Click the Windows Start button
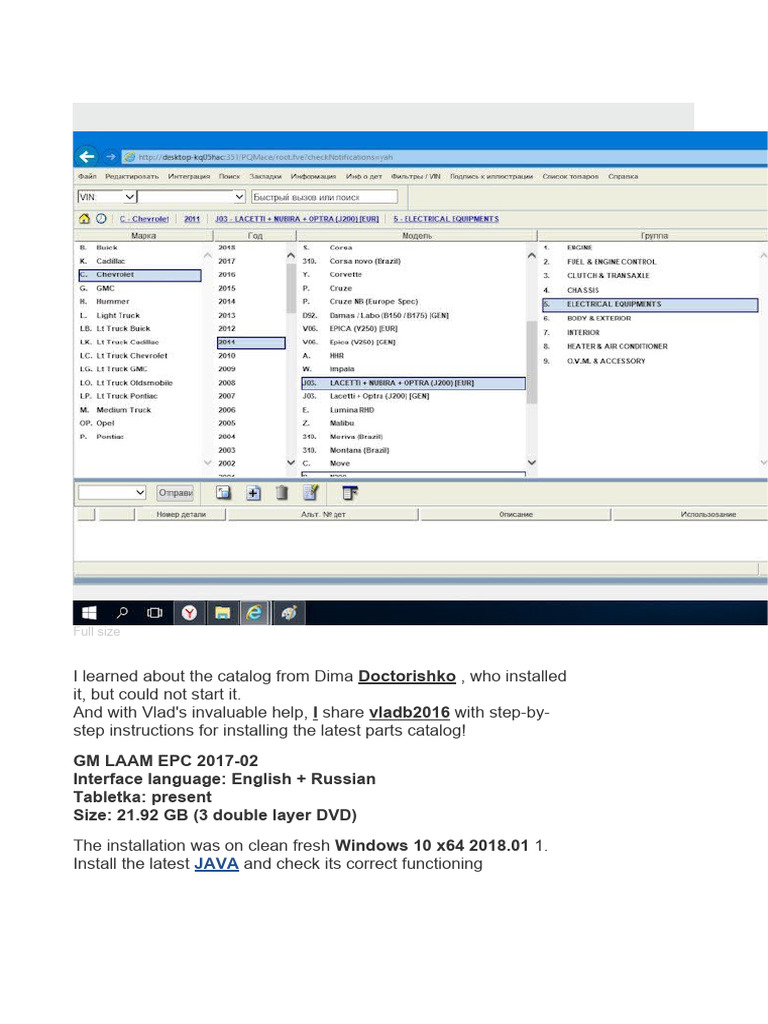768x1024 pixels. (89, 613)
